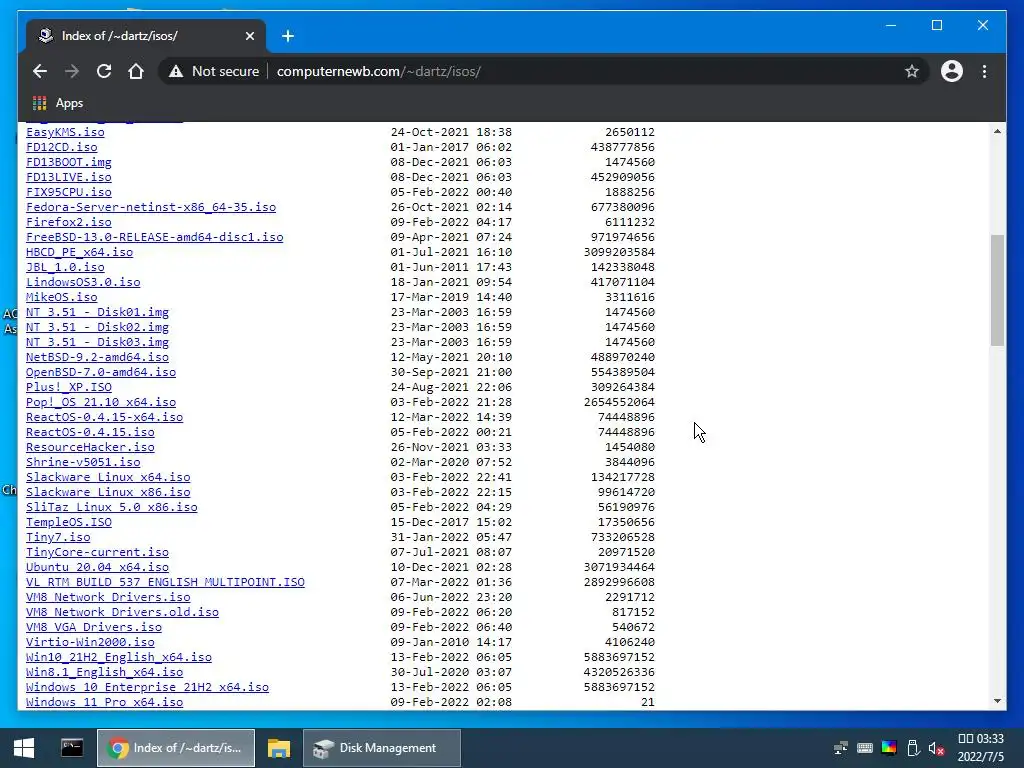Click the browser forward arrow
The image size is (1024, 768).
click(72, 71)
